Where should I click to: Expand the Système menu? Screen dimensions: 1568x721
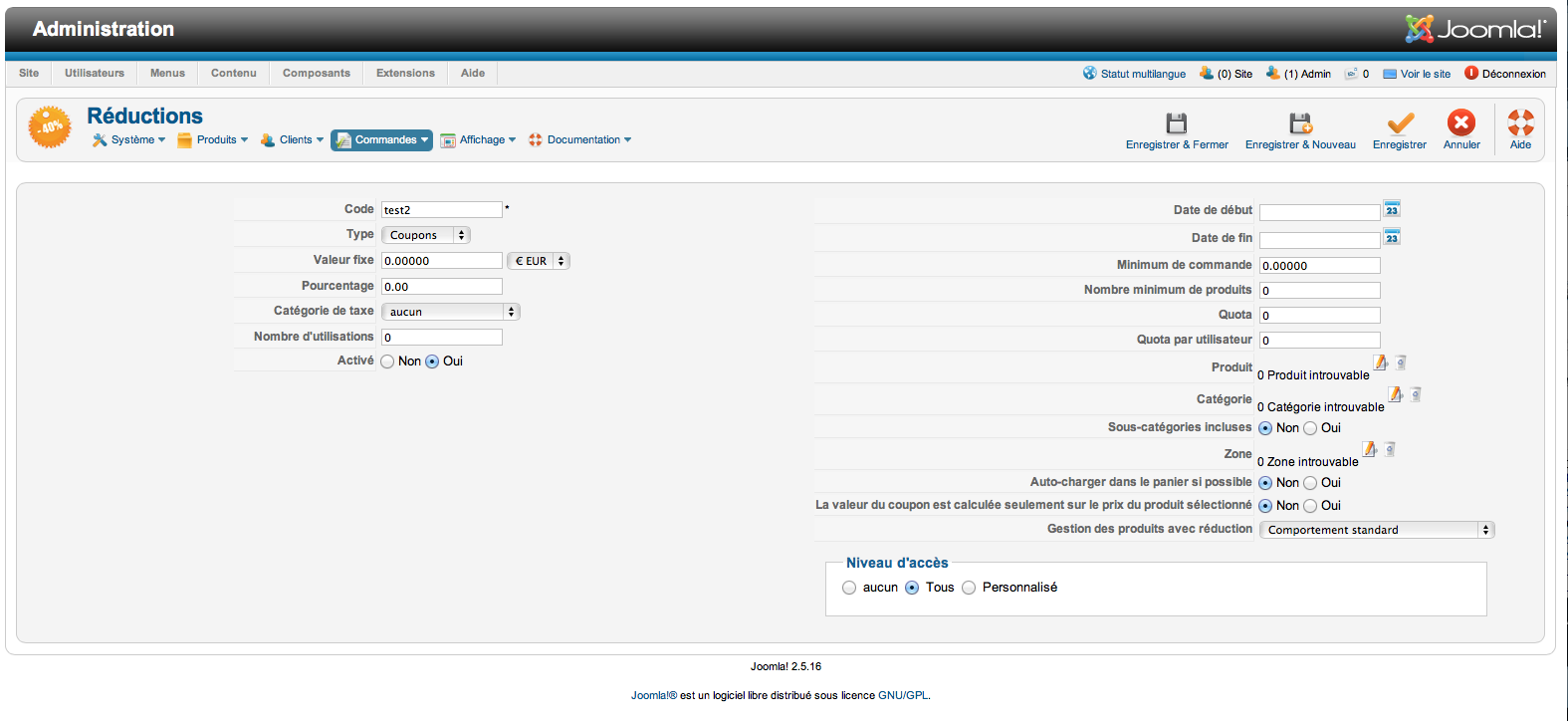129,140
